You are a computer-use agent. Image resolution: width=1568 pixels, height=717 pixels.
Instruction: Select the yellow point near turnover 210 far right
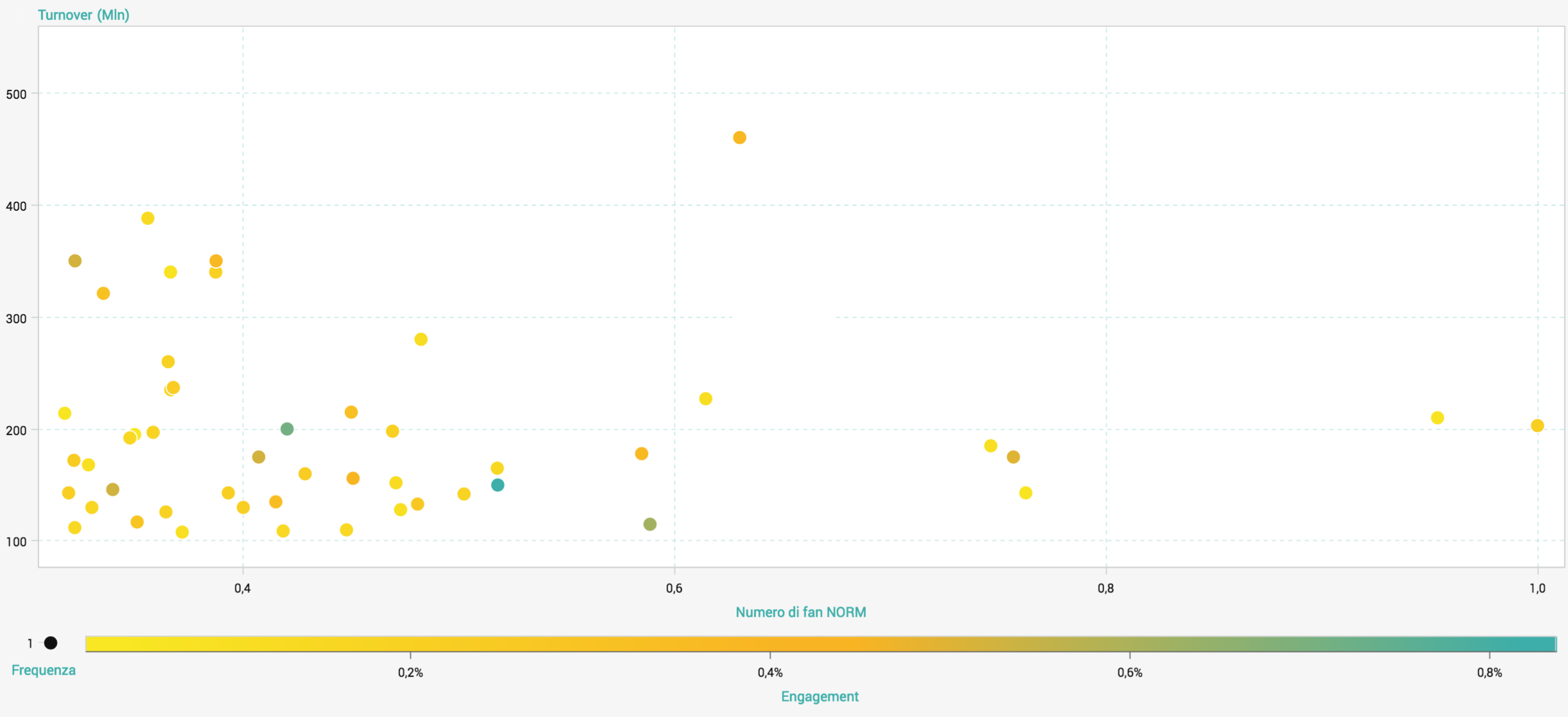point(1438,418)
